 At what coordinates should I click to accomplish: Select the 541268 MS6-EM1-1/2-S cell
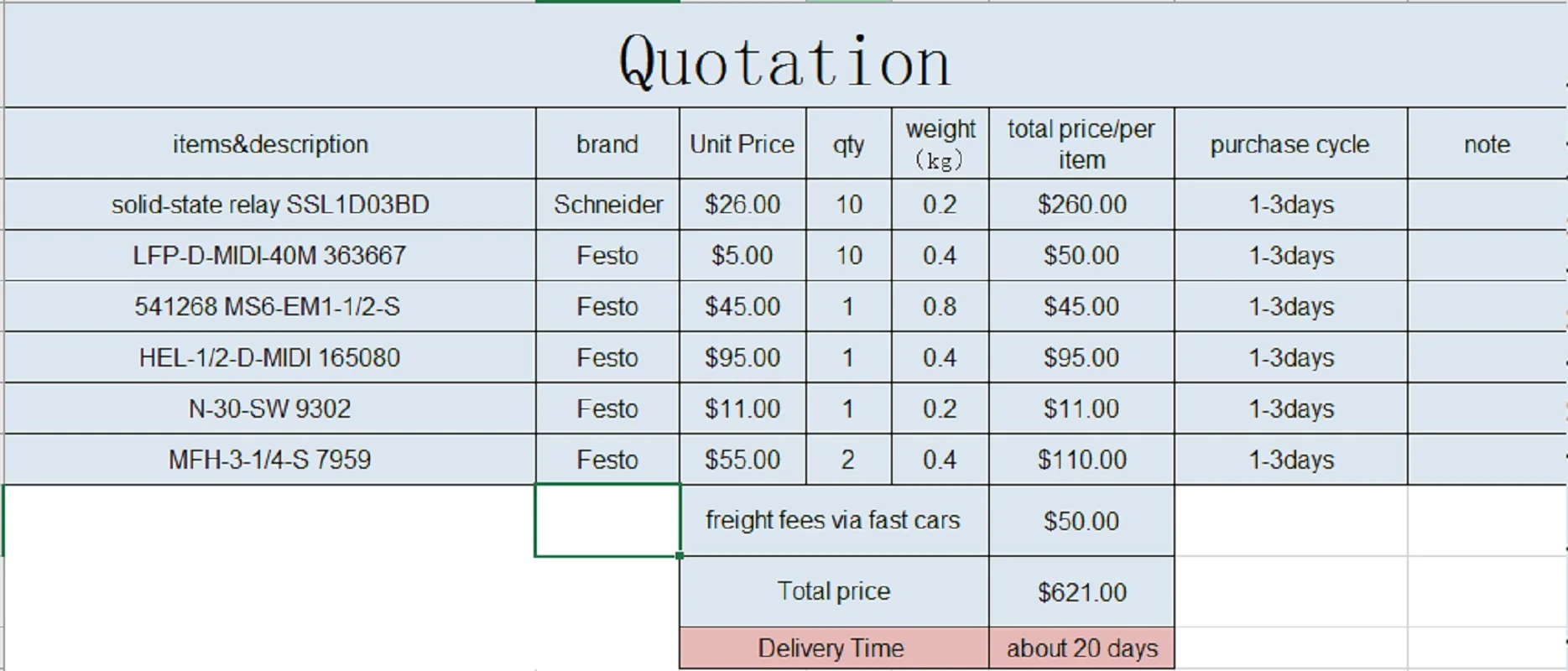(270, 307)
